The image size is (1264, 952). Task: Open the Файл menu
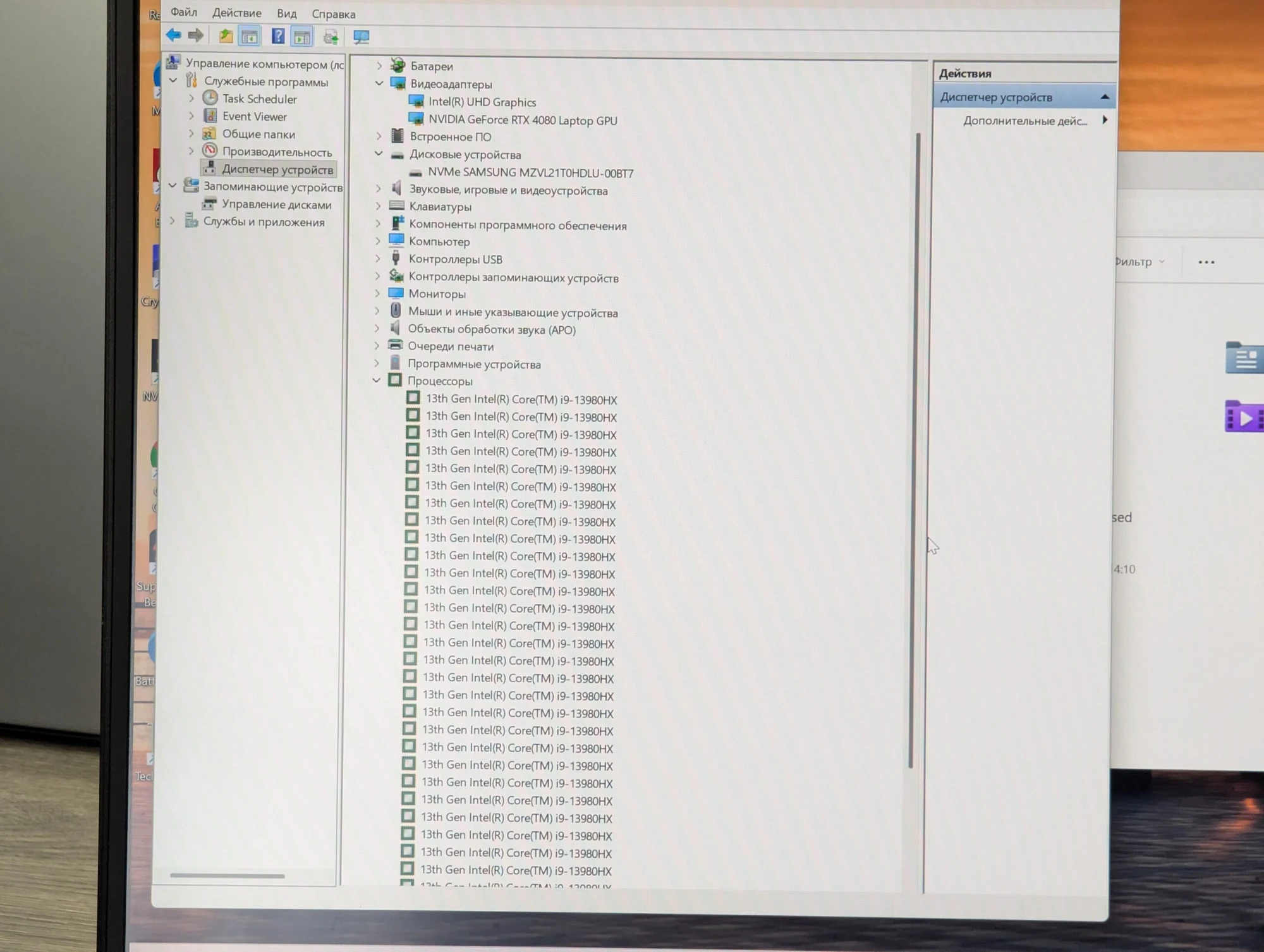[x=184, y=12]
